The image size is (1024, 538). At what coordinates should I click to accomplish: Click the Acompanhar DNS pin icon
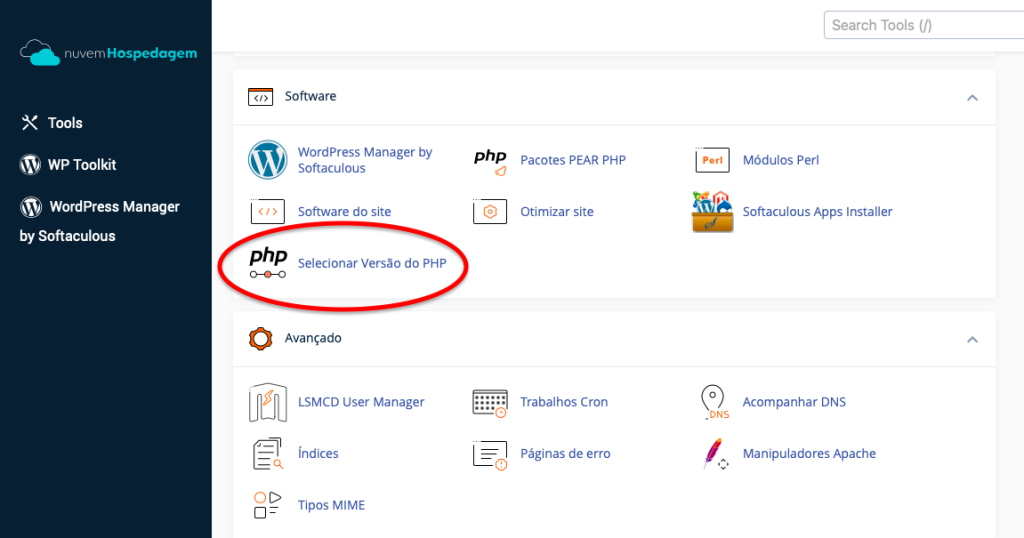[x=713, y=402]
